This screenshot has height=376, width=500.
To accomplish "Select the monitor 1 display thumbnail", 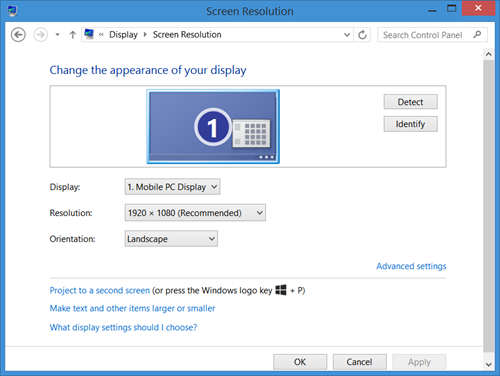I will coord(213,127).
